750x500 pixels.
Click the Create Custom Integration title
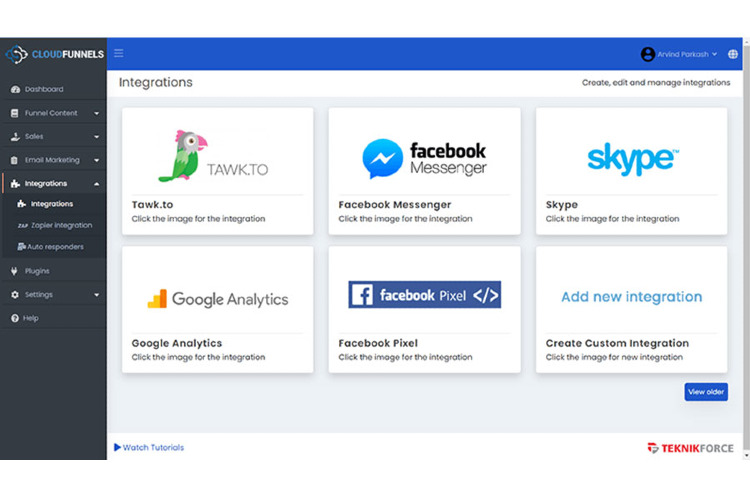pos(617,343)
